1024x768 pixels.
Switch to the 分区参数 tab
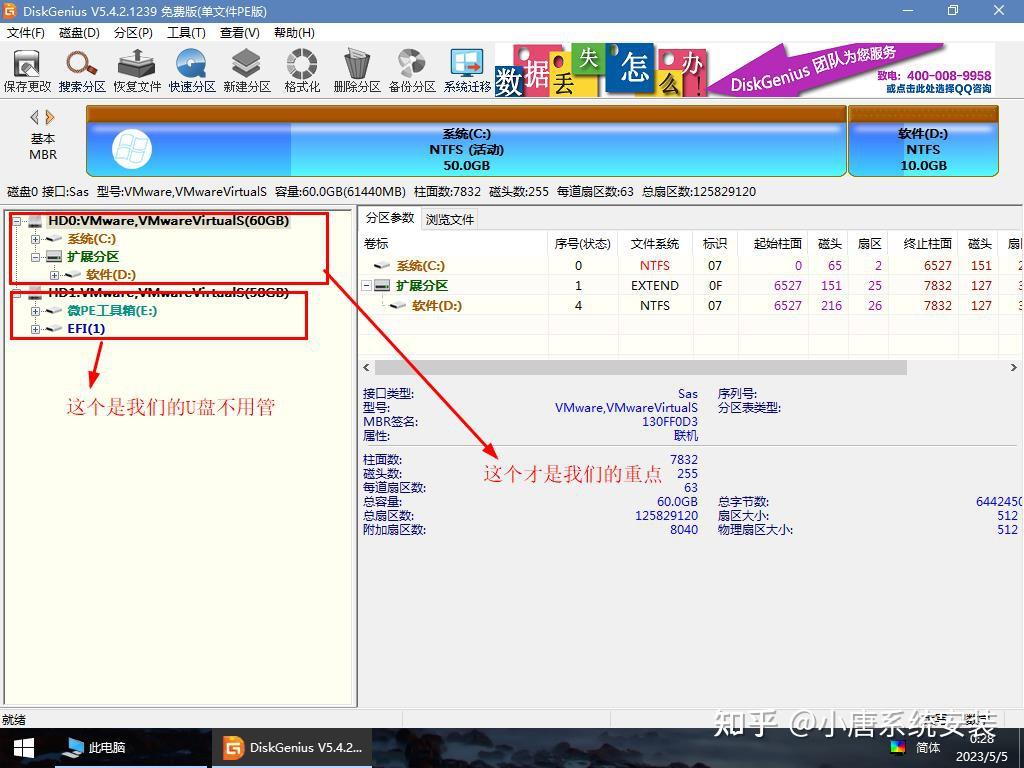(x=390, y=218)
